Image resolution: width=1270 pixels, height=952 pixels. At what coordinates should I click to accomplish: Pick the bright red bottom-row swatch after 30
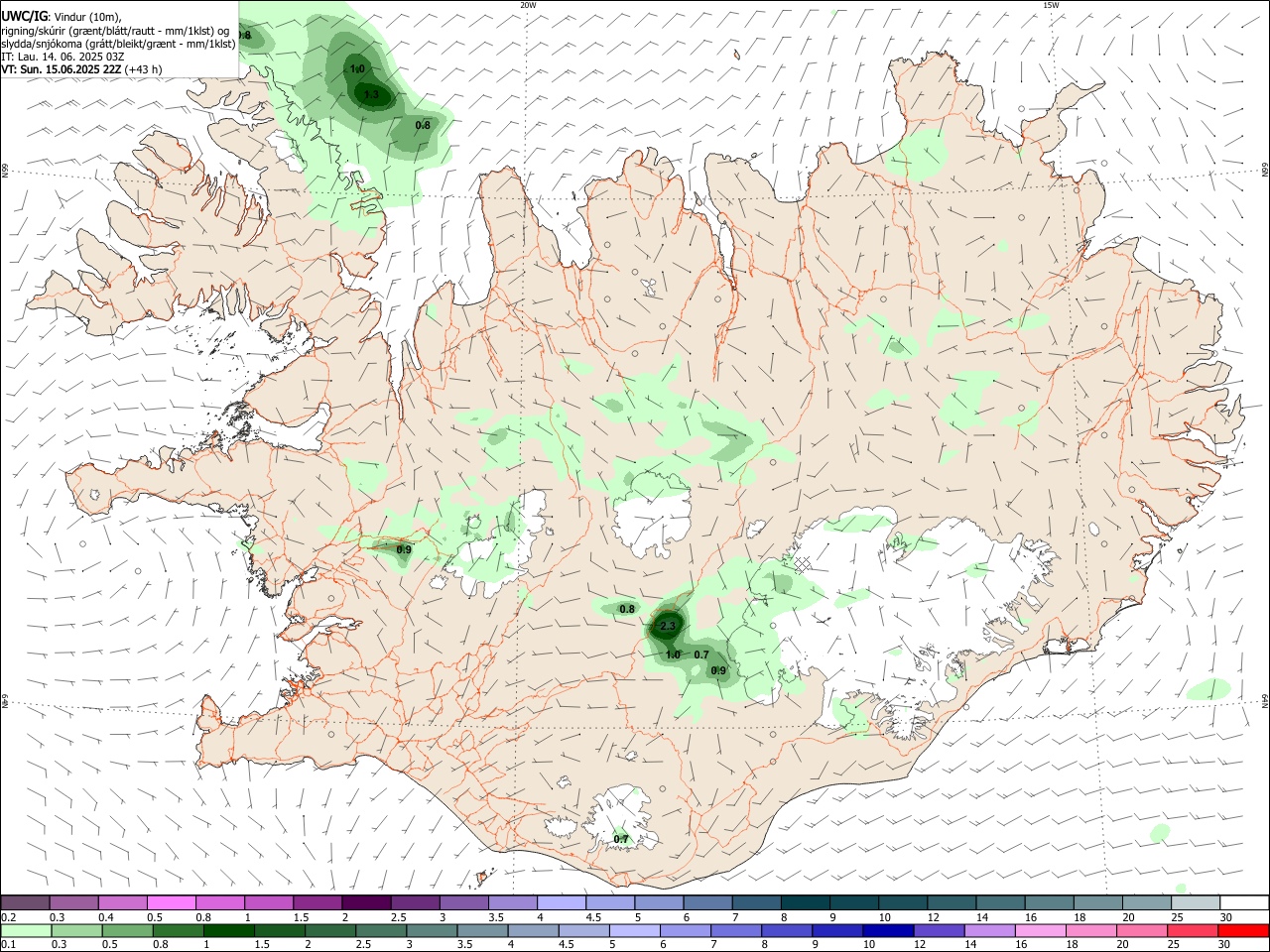[x=1244, y=930]
